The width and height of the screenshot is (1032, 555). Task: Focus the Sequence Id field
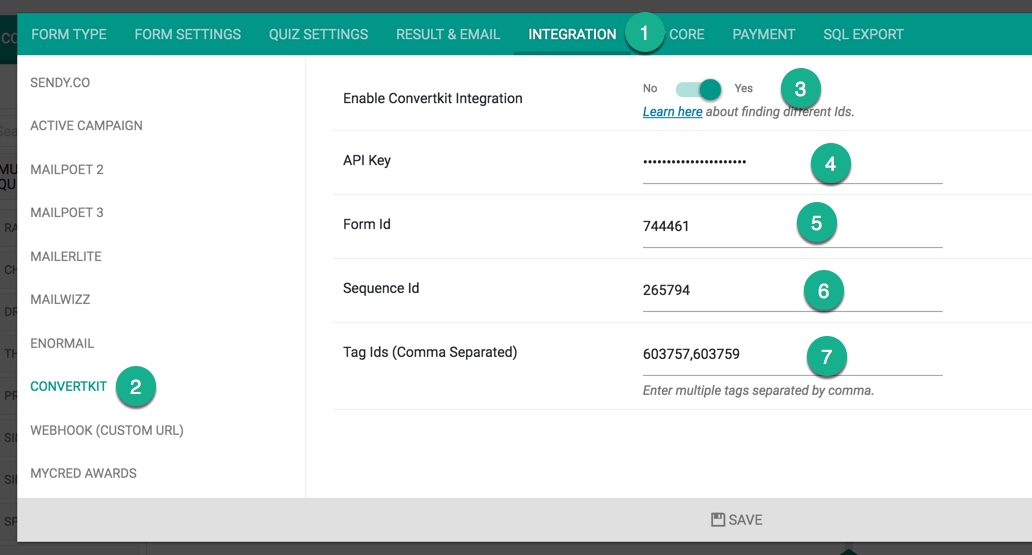tap(792, 291)
